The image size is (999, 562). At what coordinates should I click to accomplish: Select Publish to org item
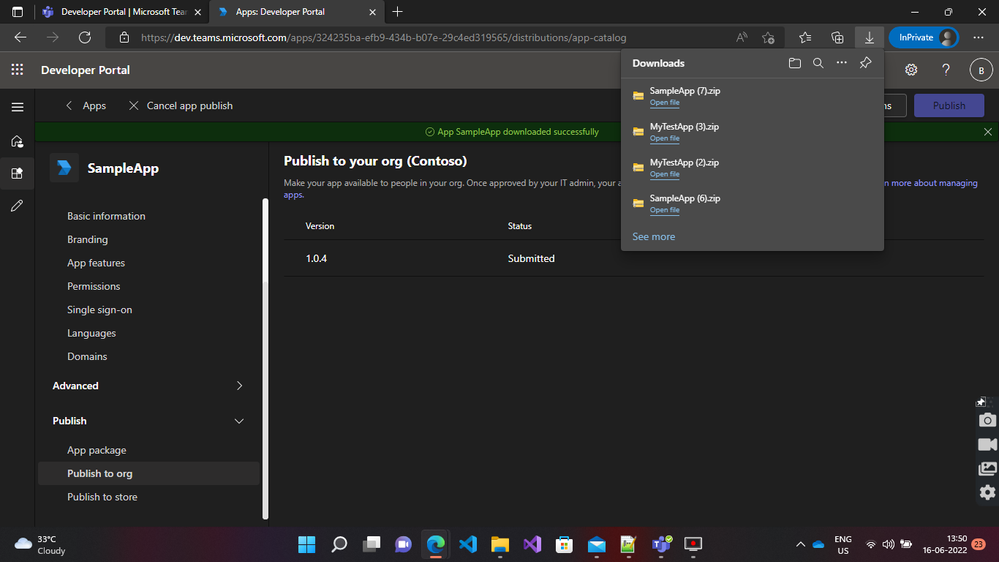148,473
